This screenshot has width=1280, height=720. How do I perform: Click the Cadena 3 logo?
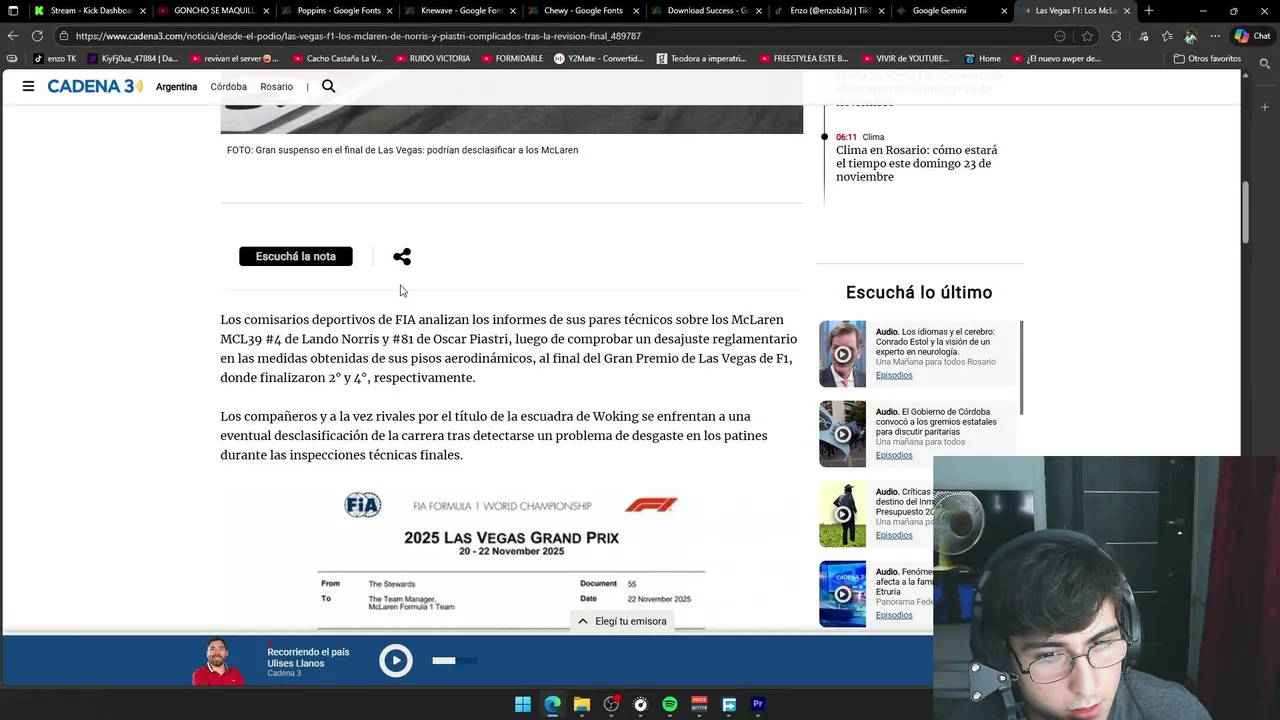(95, 86)
